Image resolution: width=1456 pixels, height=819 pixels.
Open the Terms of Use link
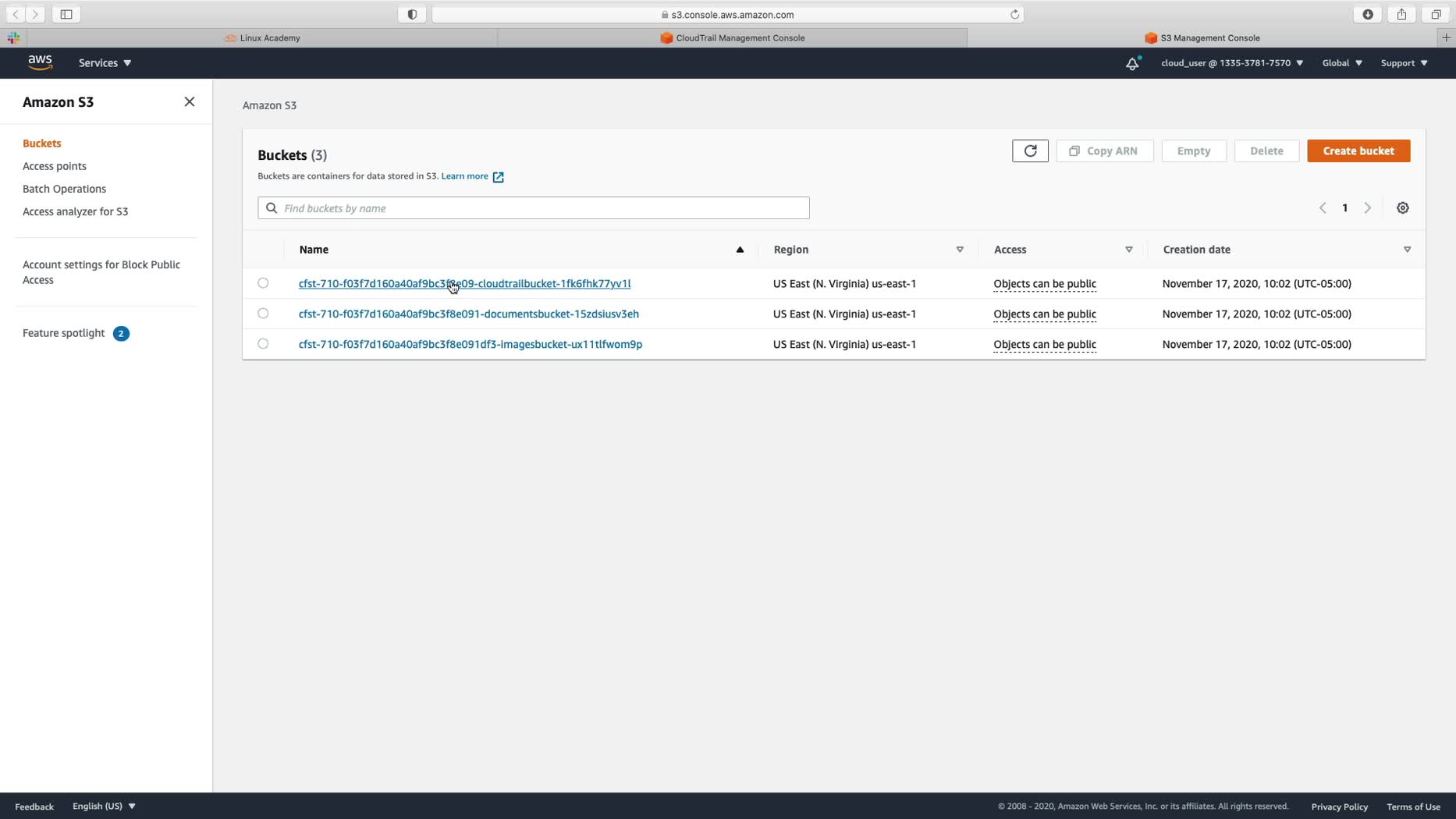click(x=1413, y=807)
